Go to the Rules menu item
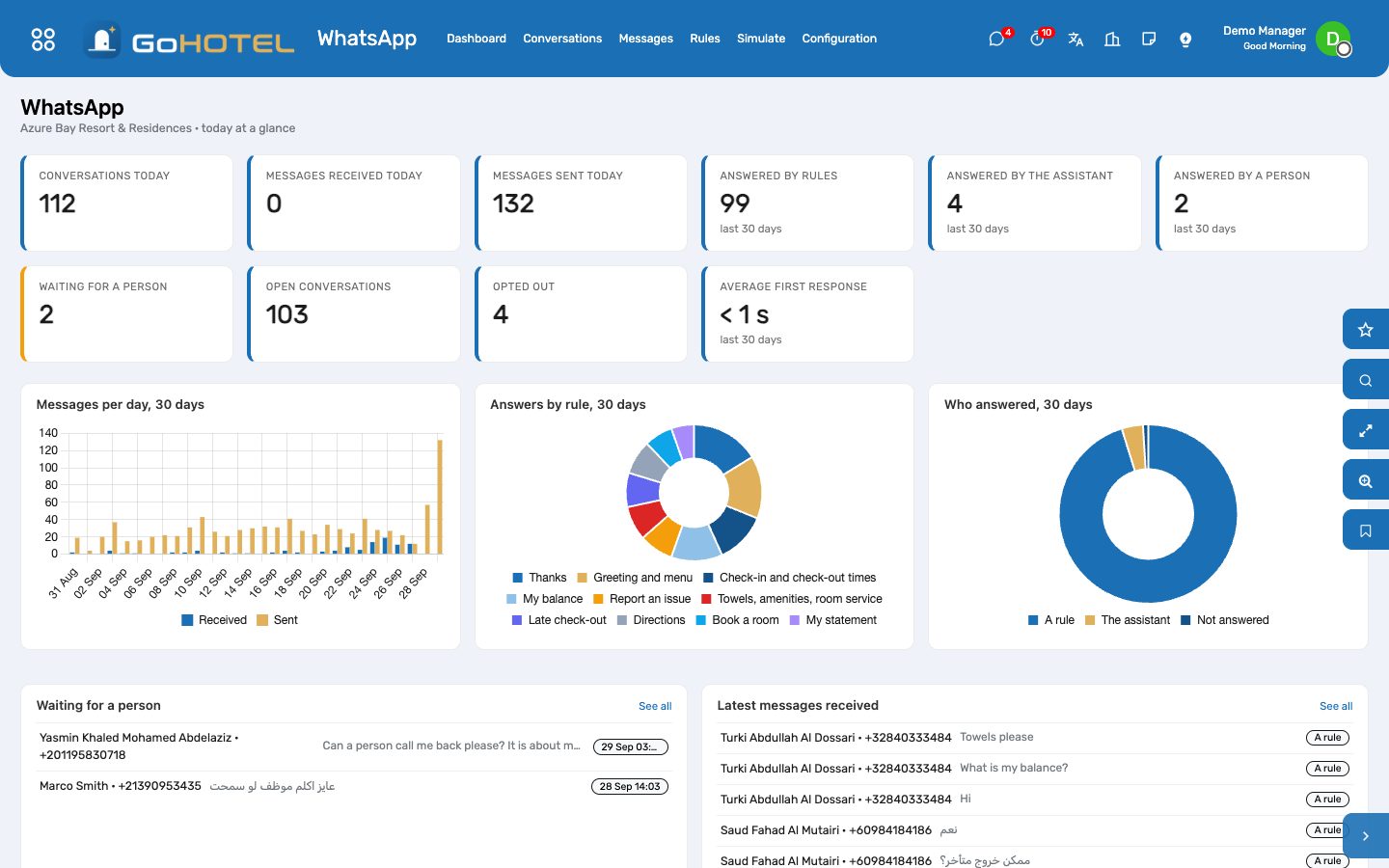The image size is (1389, 868). [705, 39]
